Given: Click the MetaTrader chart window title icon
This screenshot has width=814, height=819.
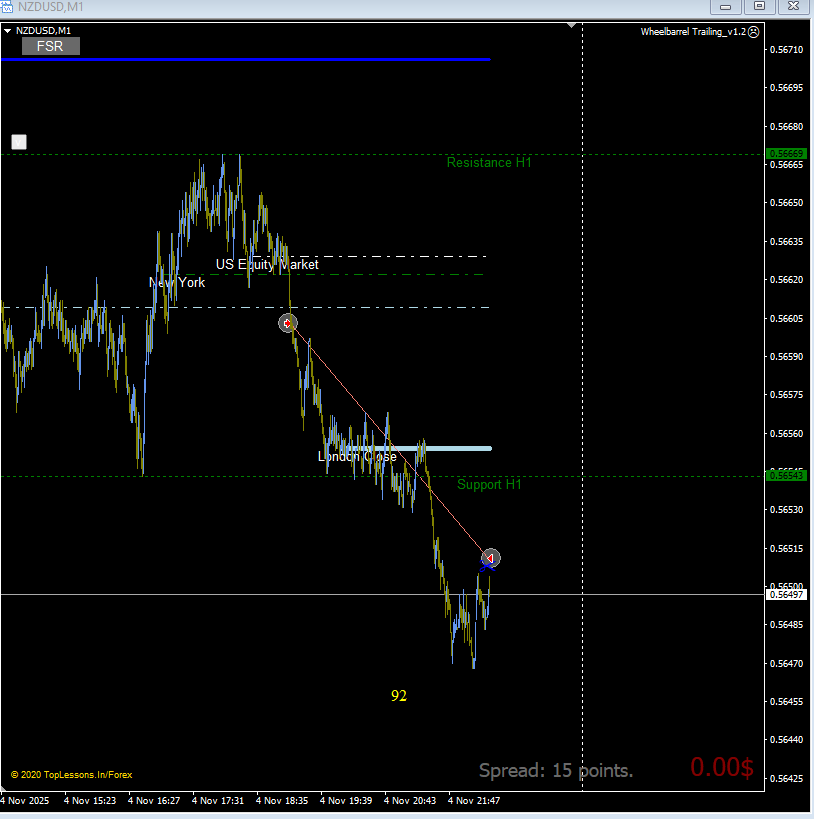Looking at the screenshot, I should pyautogui.click(x=7, y=6).
